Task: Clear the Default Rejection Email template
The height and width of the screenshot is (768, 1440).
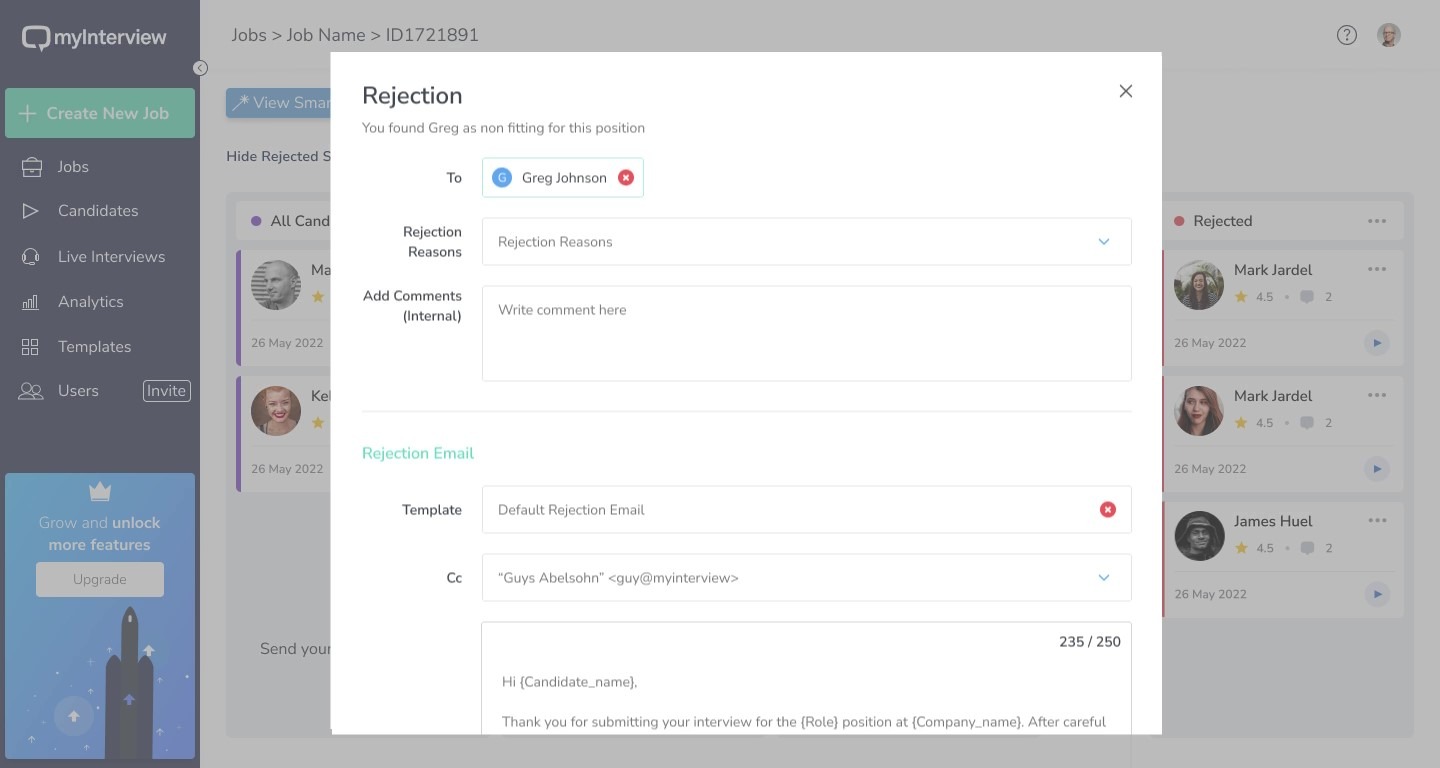Action: click(x=1107, y=510)
